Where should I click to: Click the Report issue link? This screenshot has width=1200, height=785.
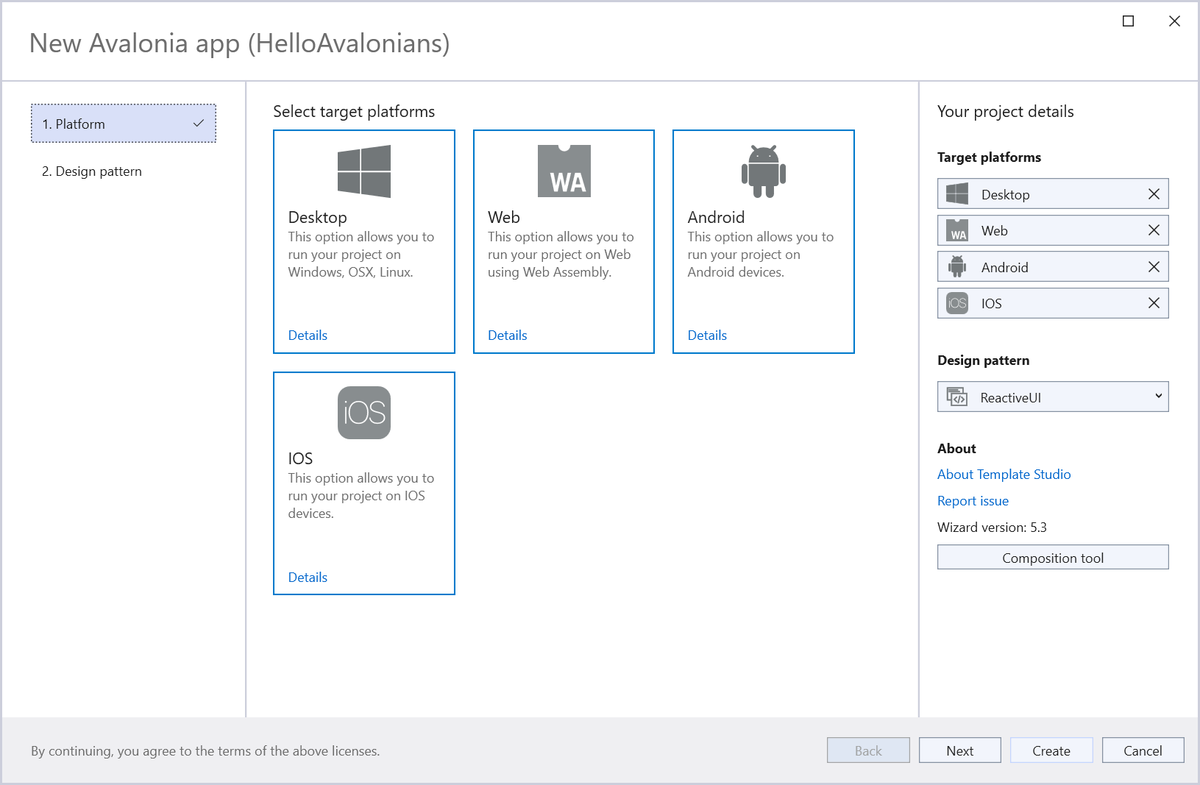point(973,501)
